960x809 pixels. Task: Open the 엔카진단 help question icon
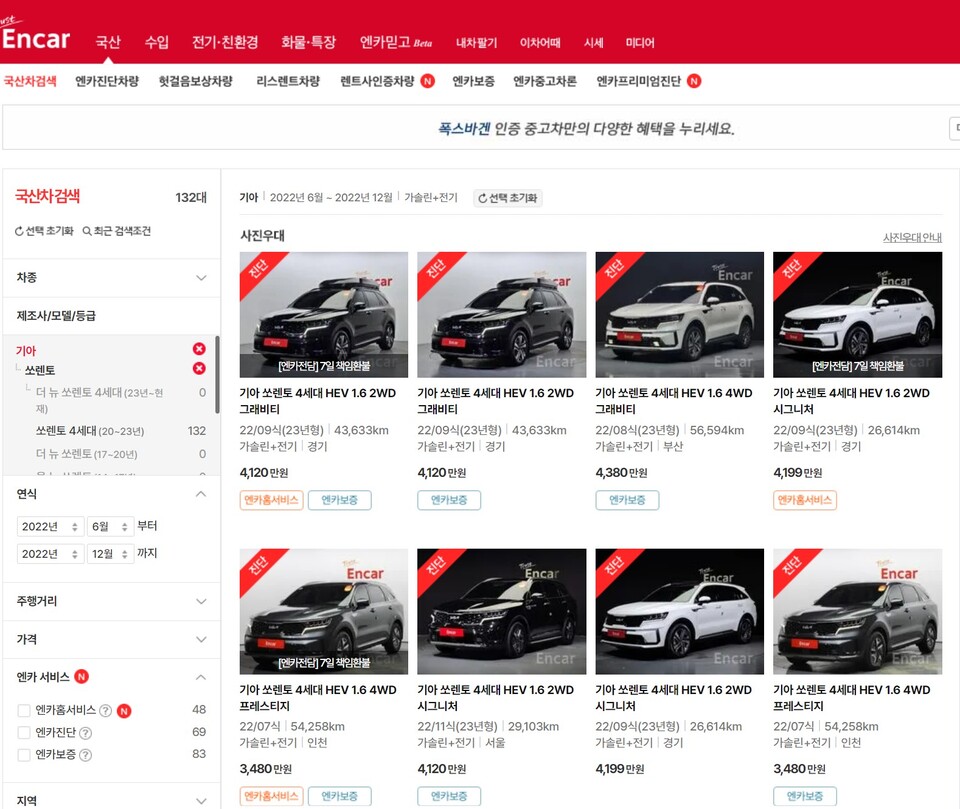[x=86, y=733]
